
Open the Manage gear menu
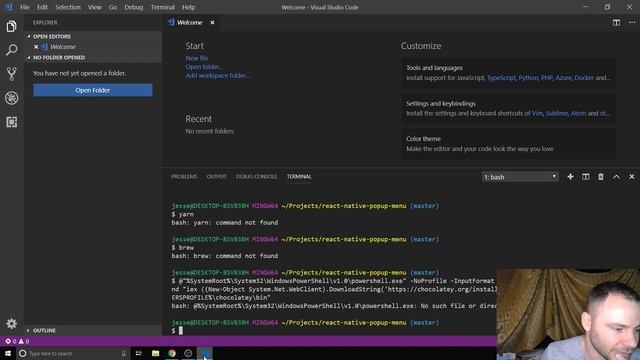pyautogui.click(x=11, y=324)
